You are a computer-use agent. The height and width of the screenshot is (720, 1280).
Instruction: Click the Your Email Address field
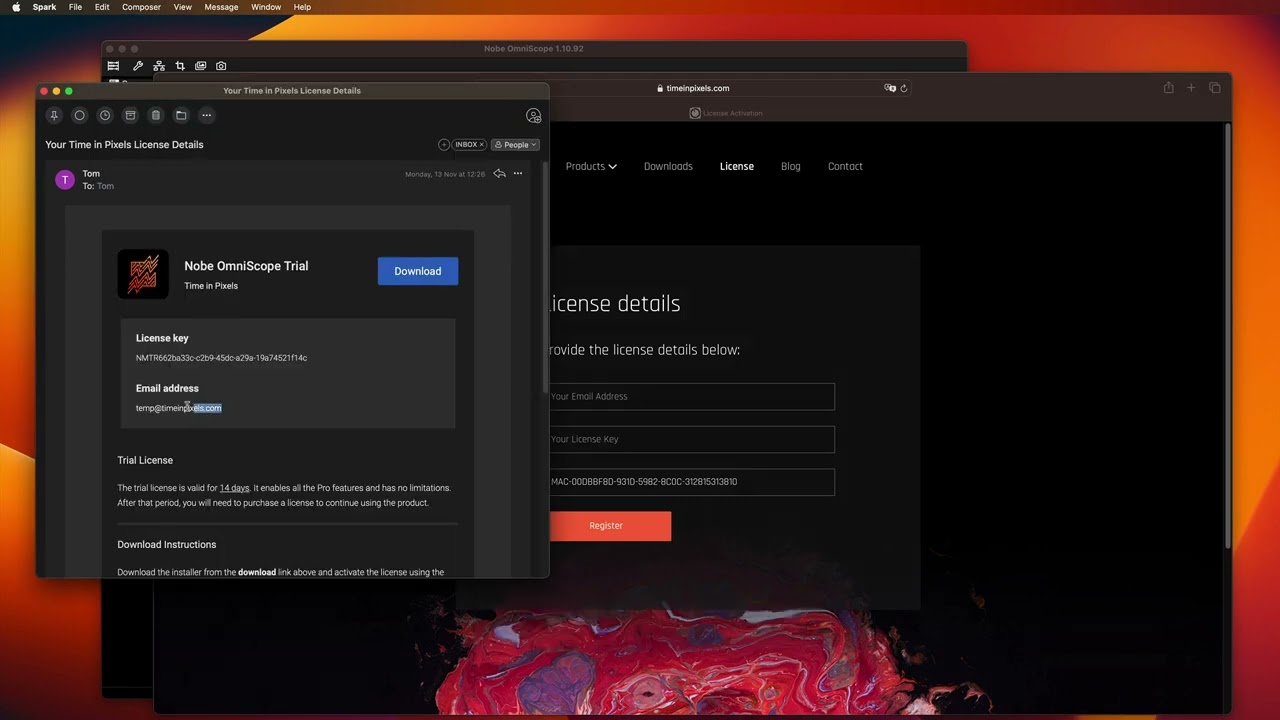point(692,396)
